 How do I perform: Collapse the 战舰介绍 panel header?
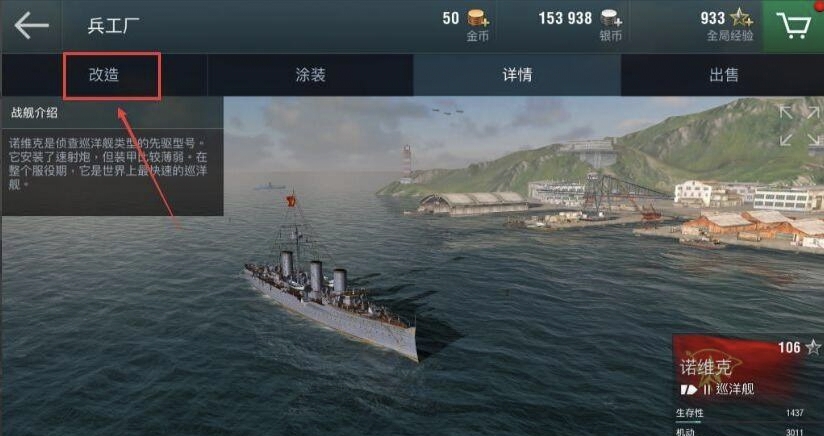pos(112,113)
